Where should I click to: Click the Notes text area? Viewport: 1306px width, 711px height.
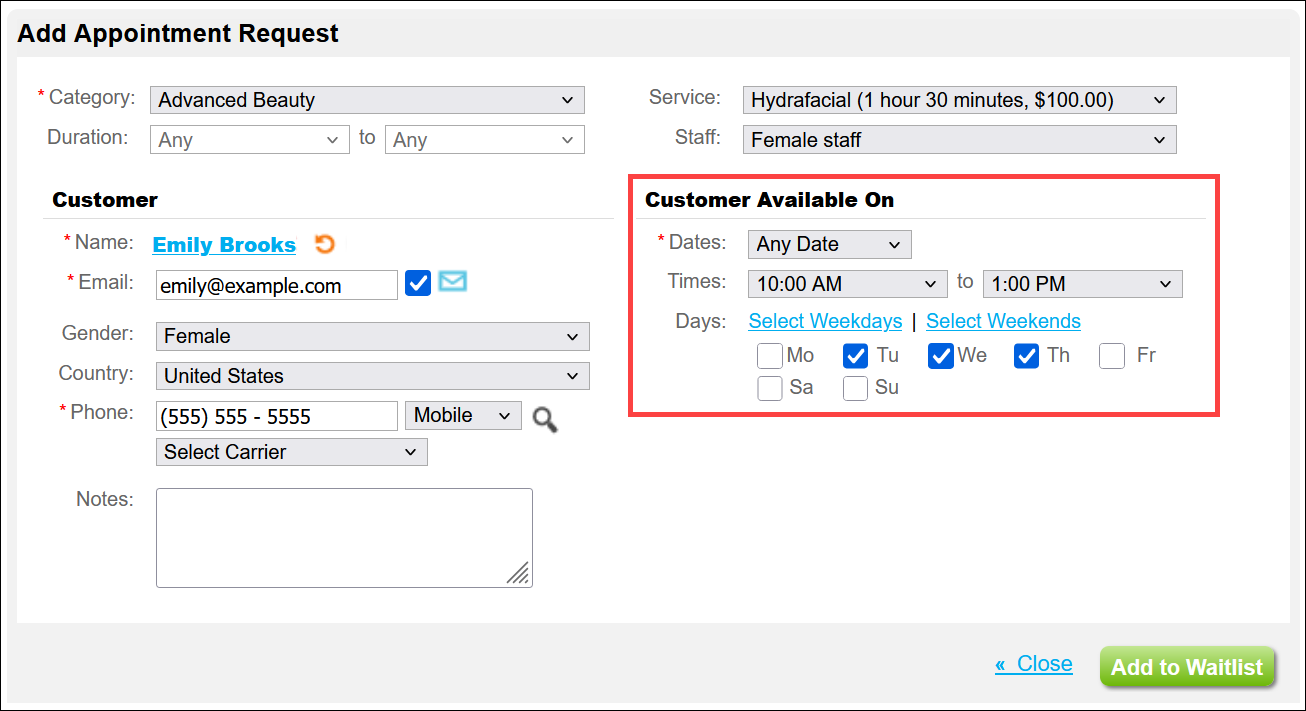344,537
